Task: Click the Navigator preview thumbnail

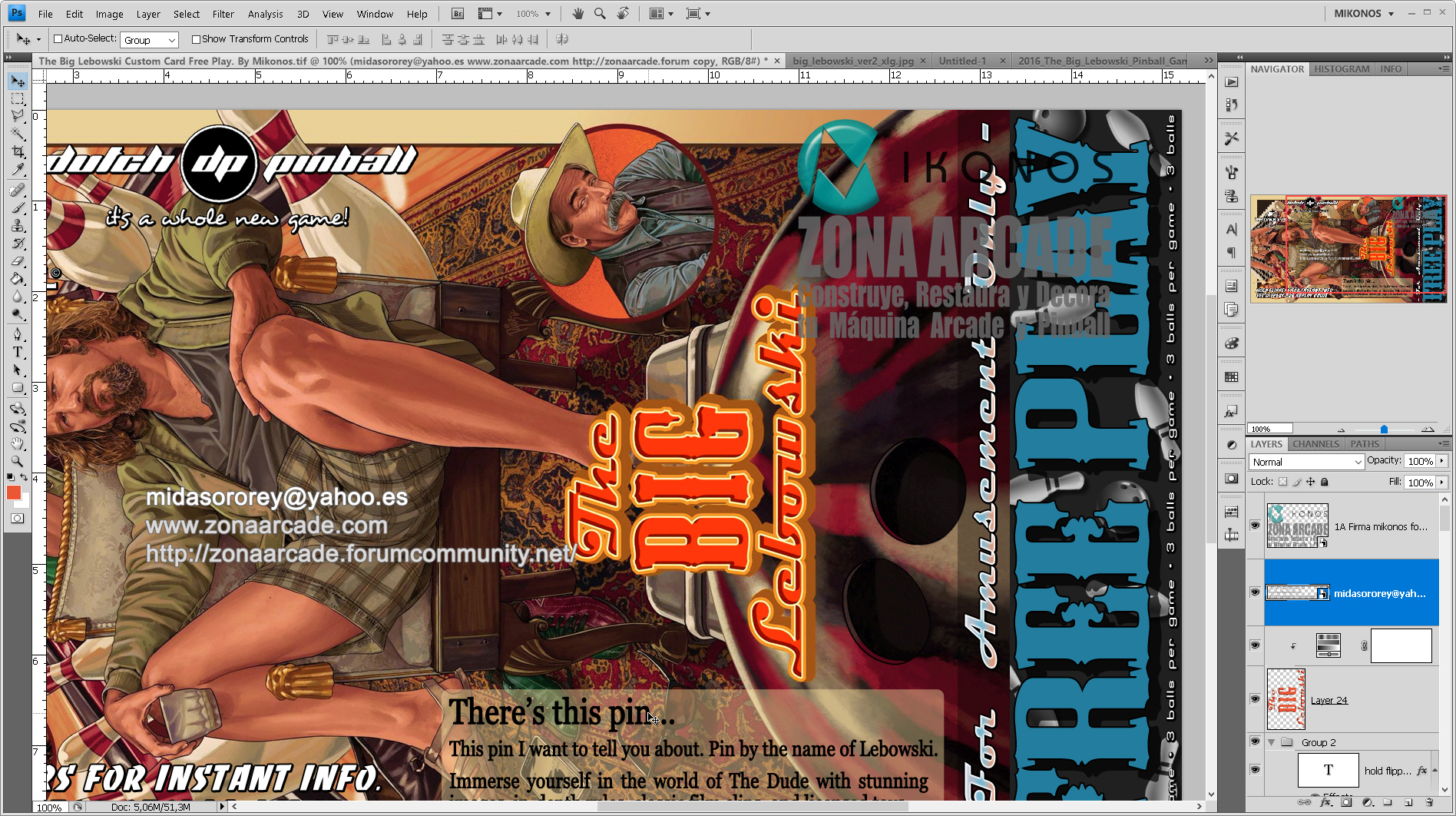Action: (1348, 249)
